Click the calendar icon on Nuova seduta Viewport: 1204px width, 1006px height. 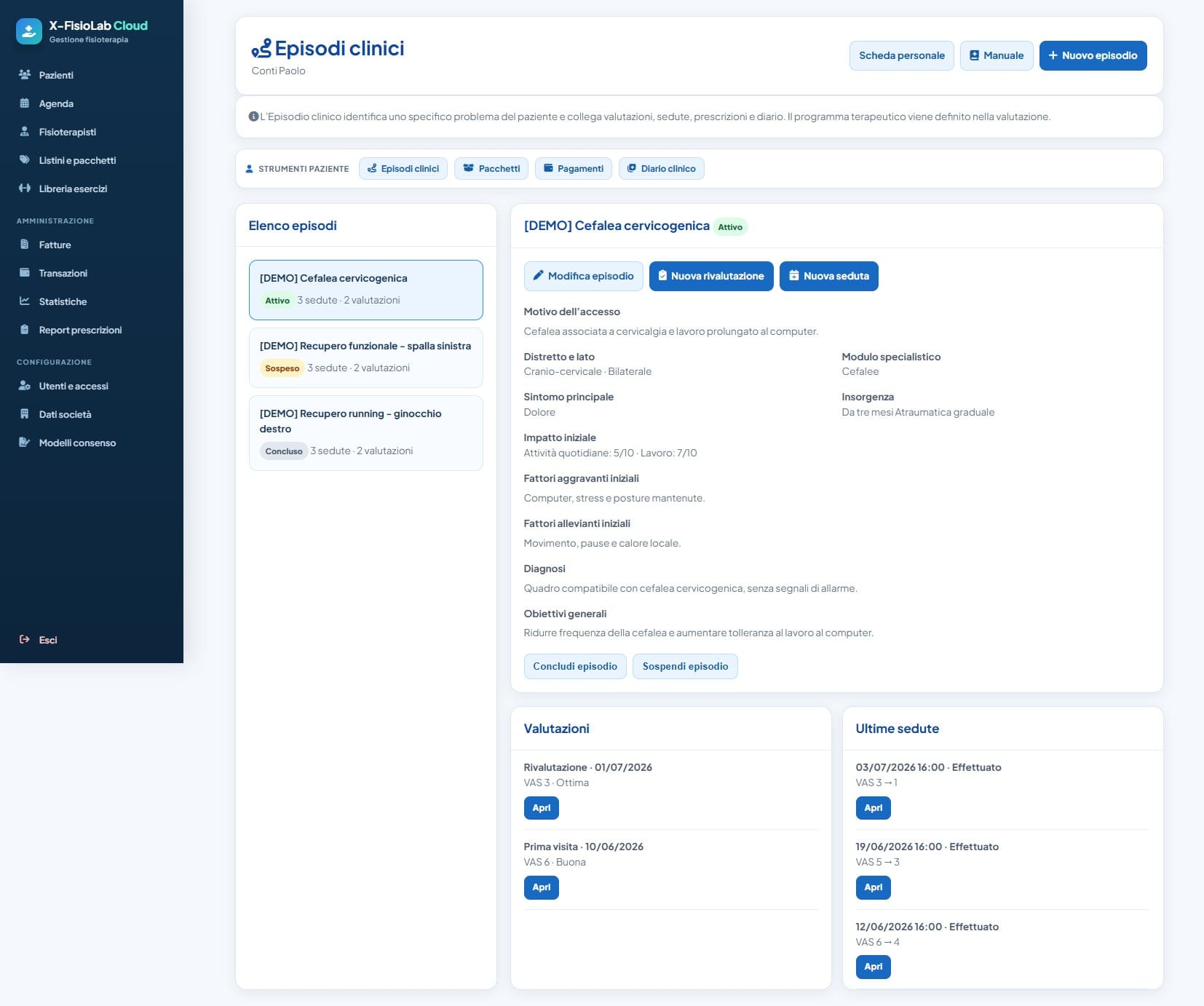pos(794,276)
